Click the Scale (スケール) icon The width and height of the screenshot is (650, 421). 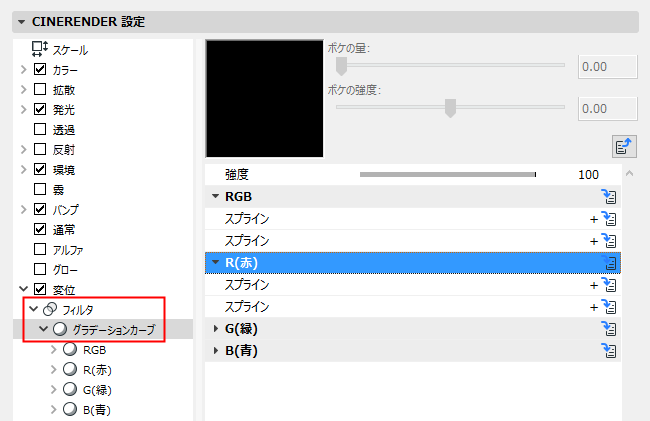point(40,49)
